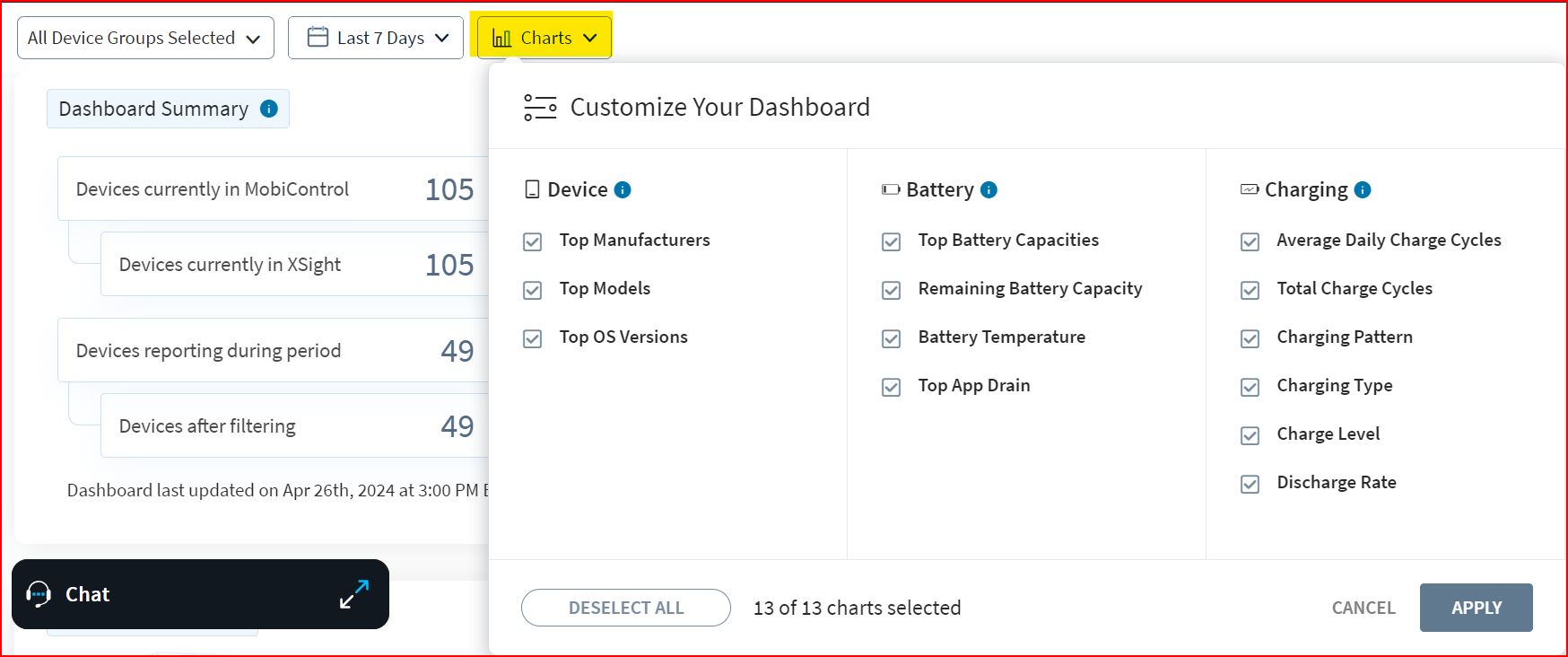Click info icon next to Device heading
The height and width of the screenshot is (657, 1568).
tap(623, 189)
